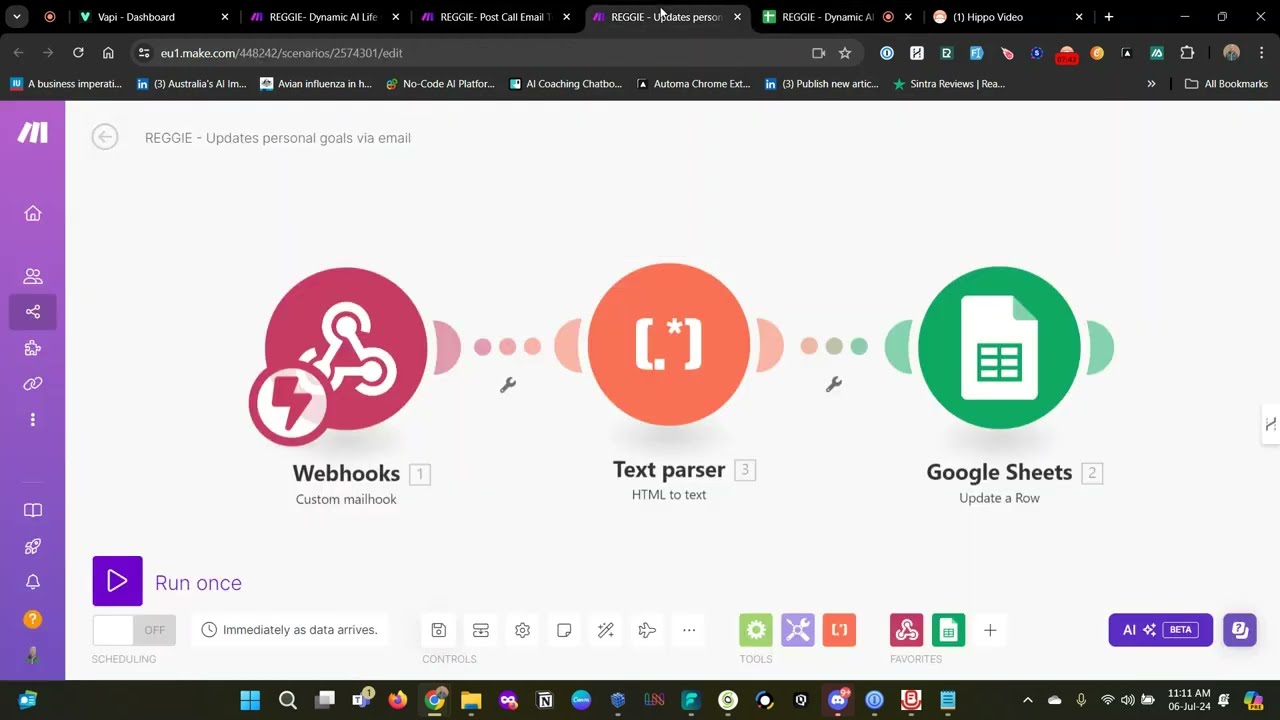Edit scenario title REGGIE Updates personal goals
Screen dimensions: 1280x720
click(x=278, y=138)
